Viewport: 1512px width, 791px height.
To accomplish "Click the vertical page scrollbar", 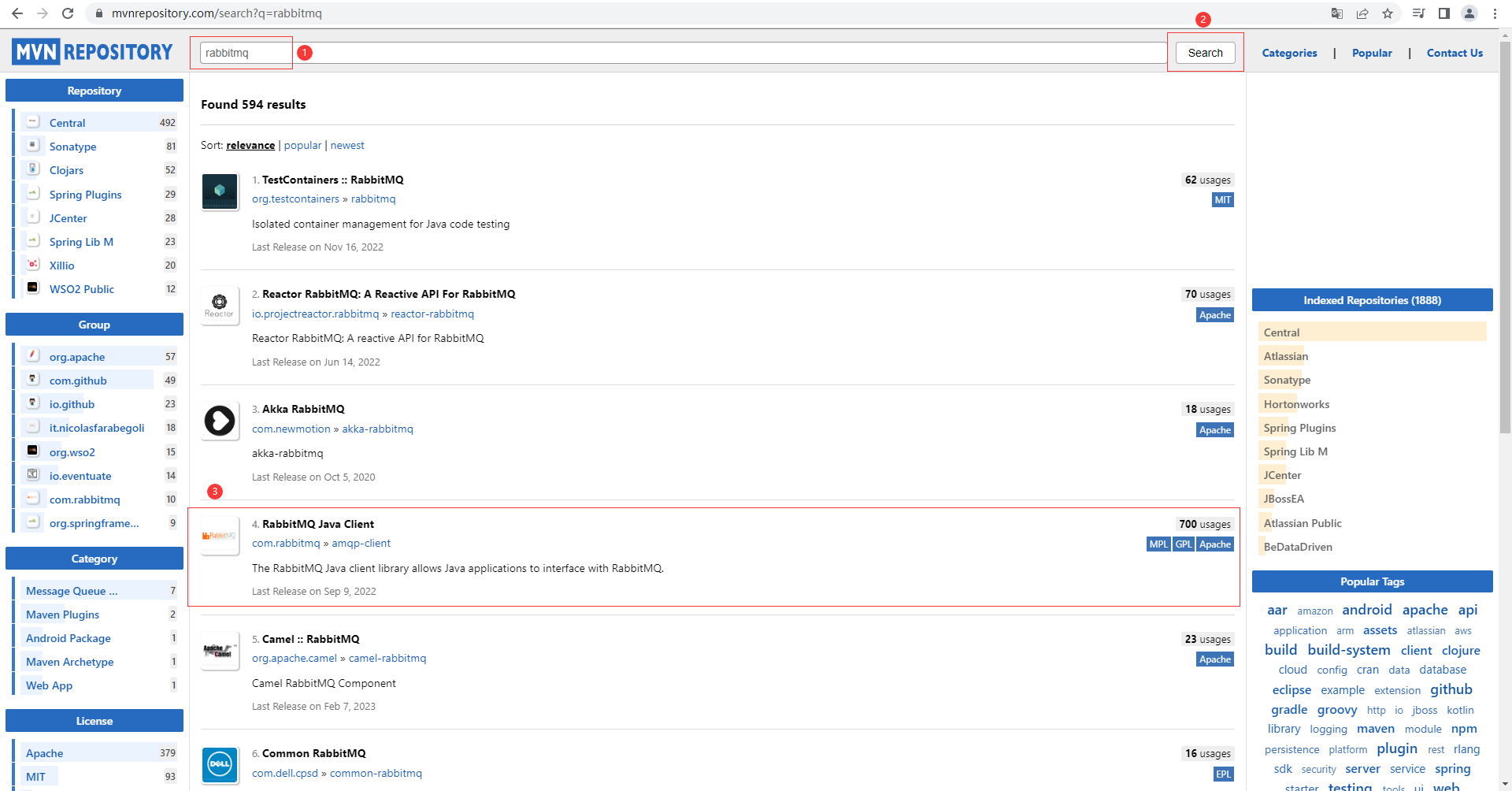I will click(x=1505, y=236).
